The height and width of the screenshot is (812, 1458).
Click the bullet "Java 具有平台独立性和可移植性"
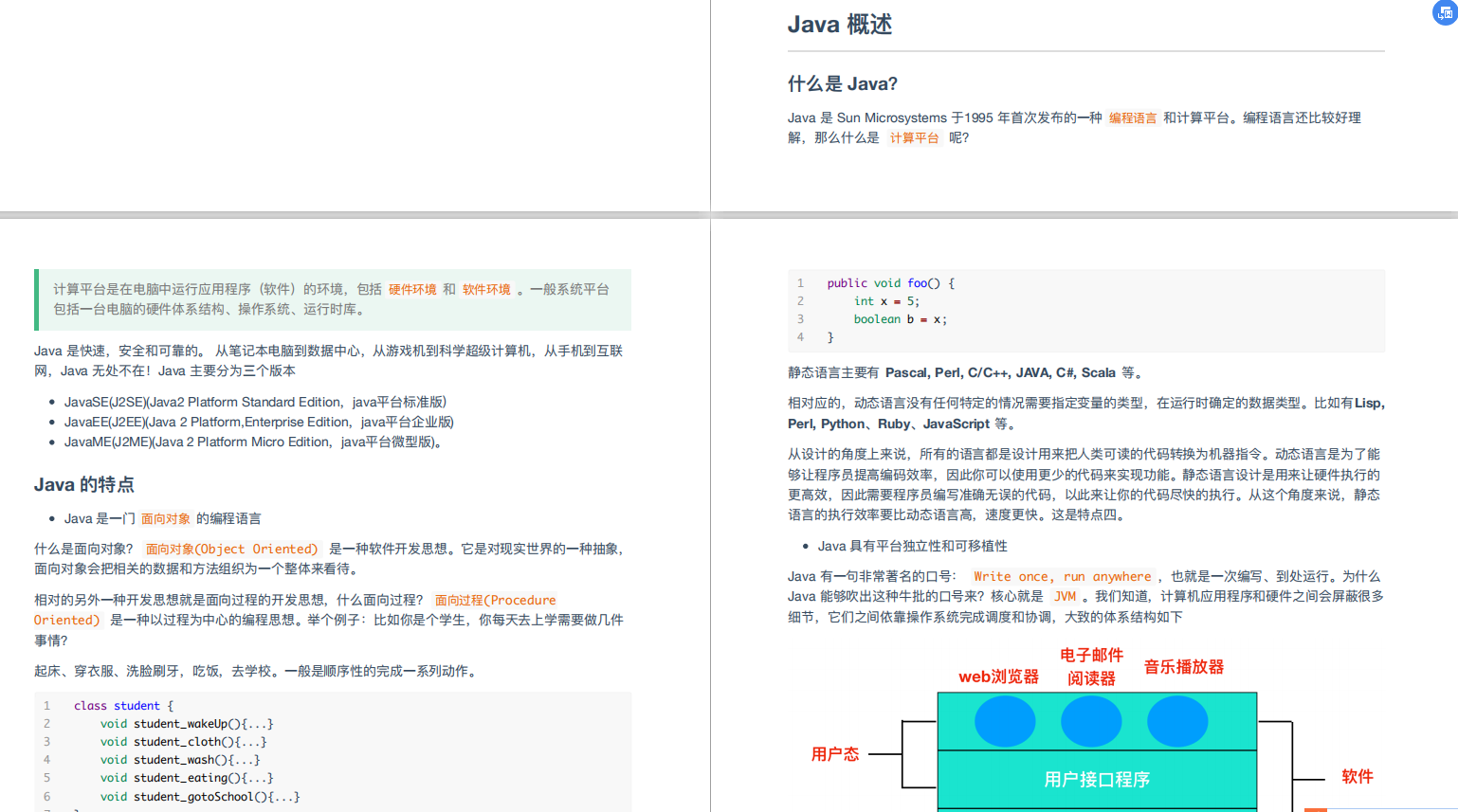point(912,546)
